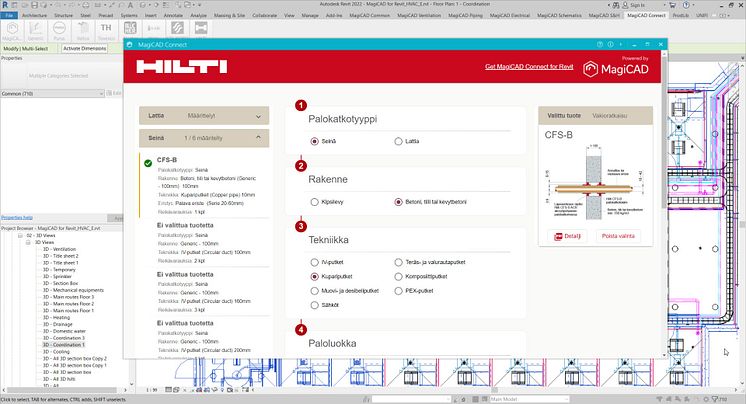Collapse the Seinä 1/6 määritelty section

pyautogui.click(x=204, y=138)
